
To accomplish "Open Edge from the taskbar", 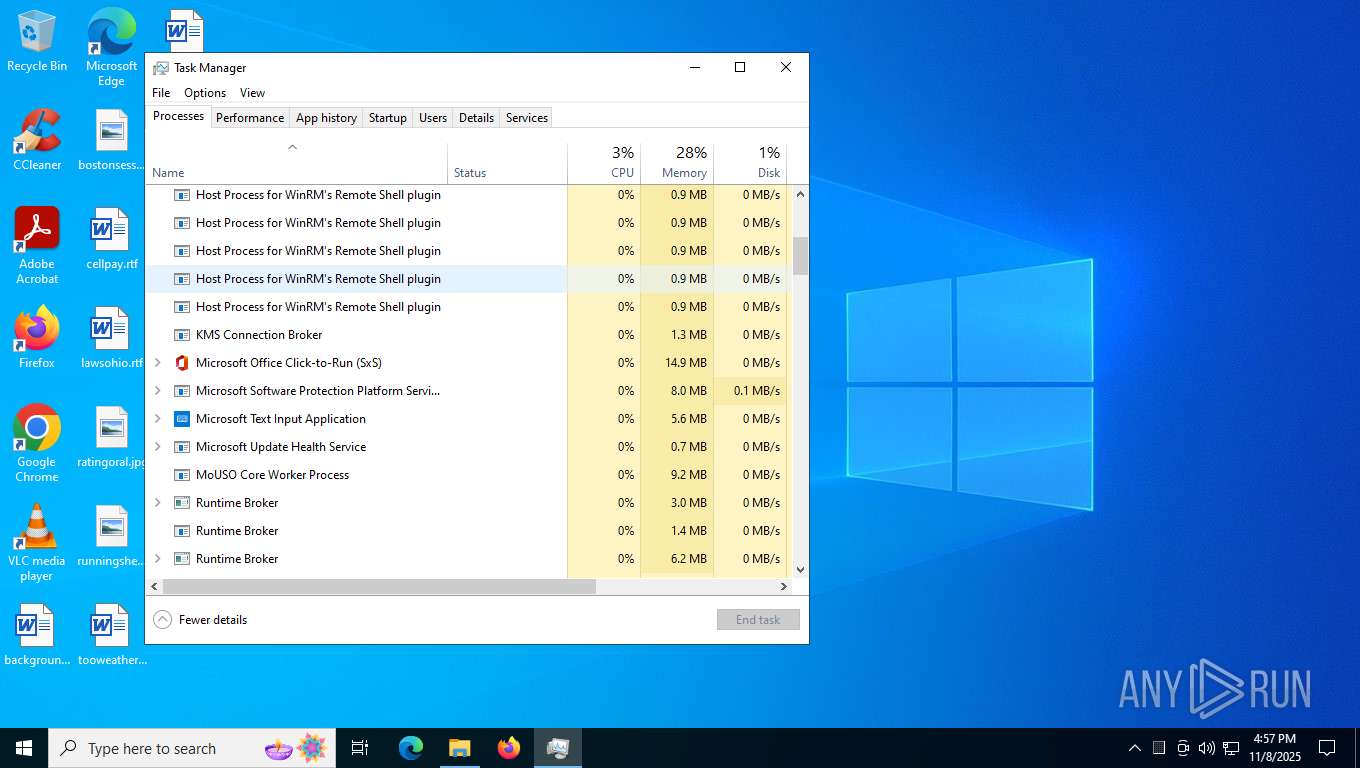I will coord(411,748).
